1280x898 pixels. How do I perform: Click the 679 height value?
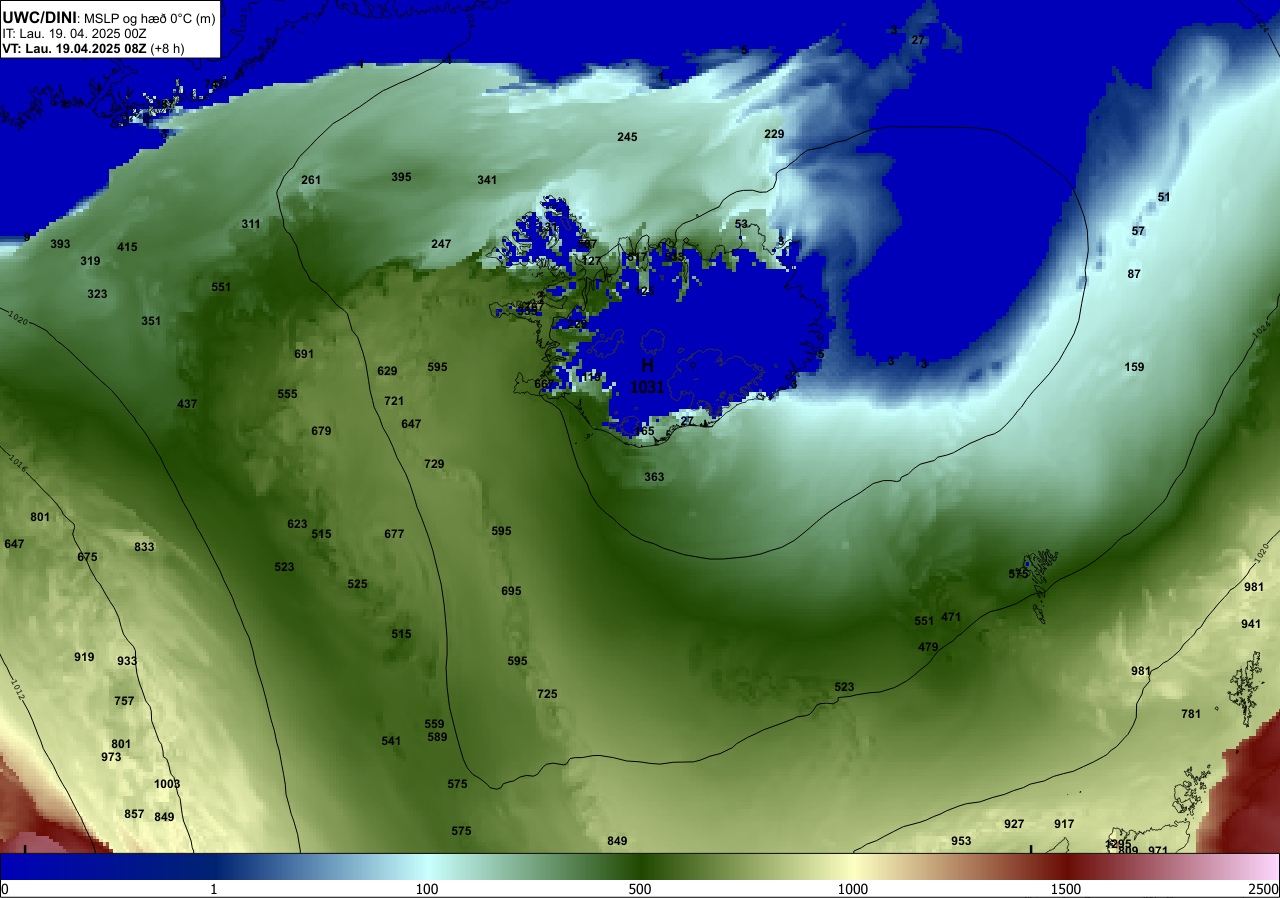click(x=321, y=431)
